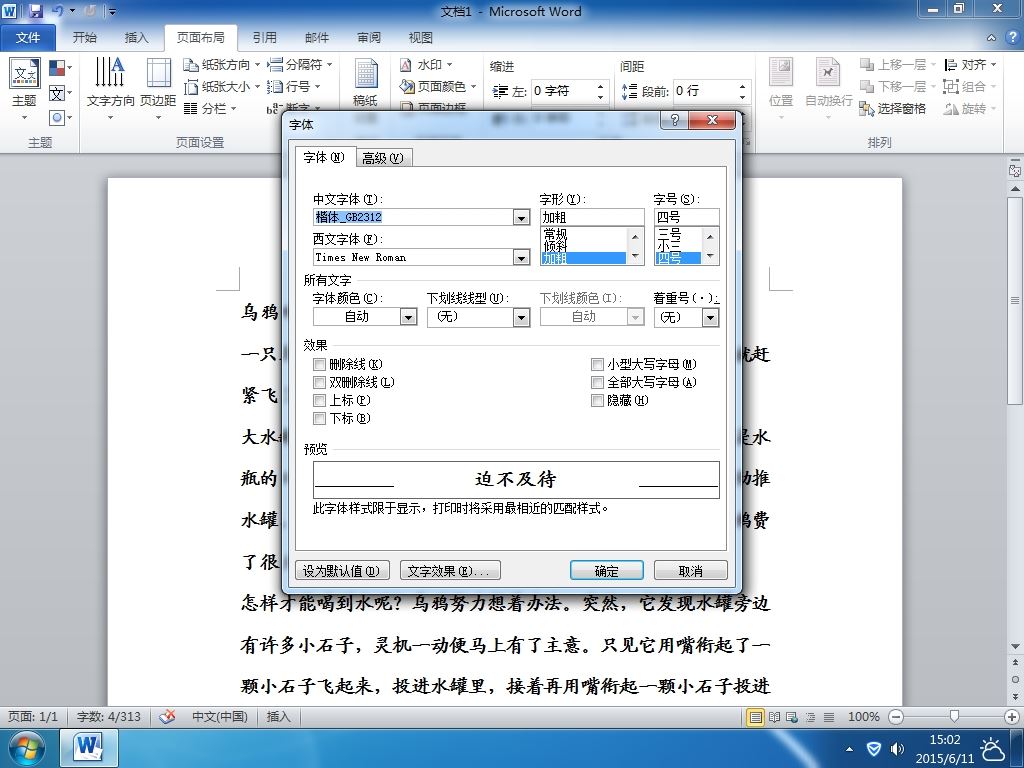Enable Strikethrough (删除线) checkbox
The image size is (1024, 768).
(x=319, y=364)
